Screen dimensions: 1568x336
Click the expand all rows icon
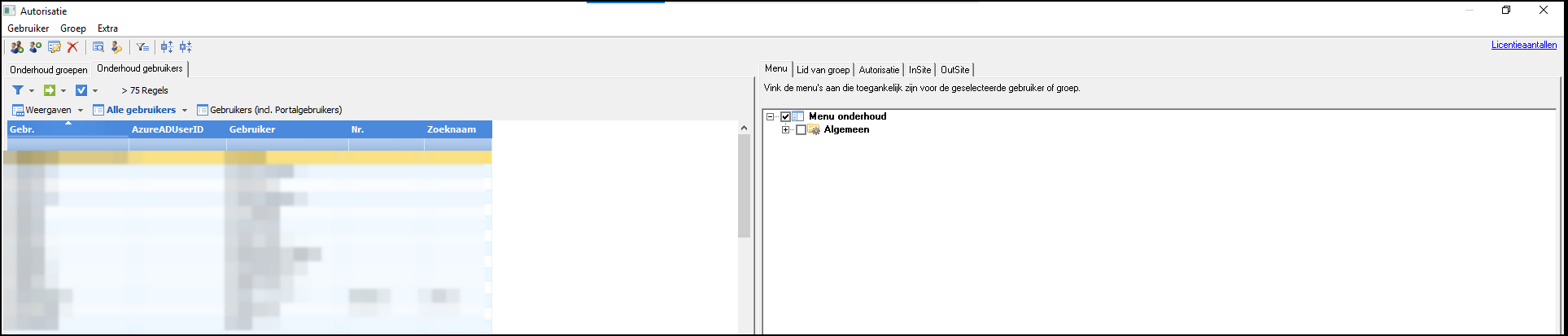[x=167, y=47]
